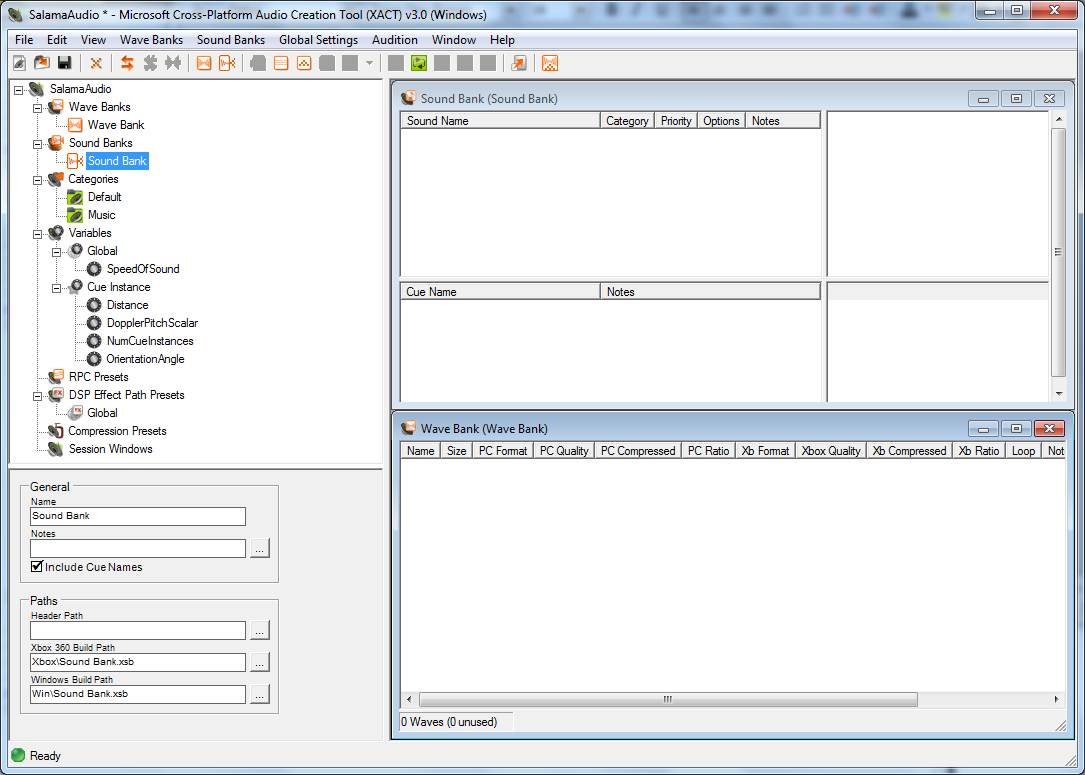Viewport: 1085px width, 775px height.
Task: Click the New Project toolbar icon
Action: [x=19, y=63]
